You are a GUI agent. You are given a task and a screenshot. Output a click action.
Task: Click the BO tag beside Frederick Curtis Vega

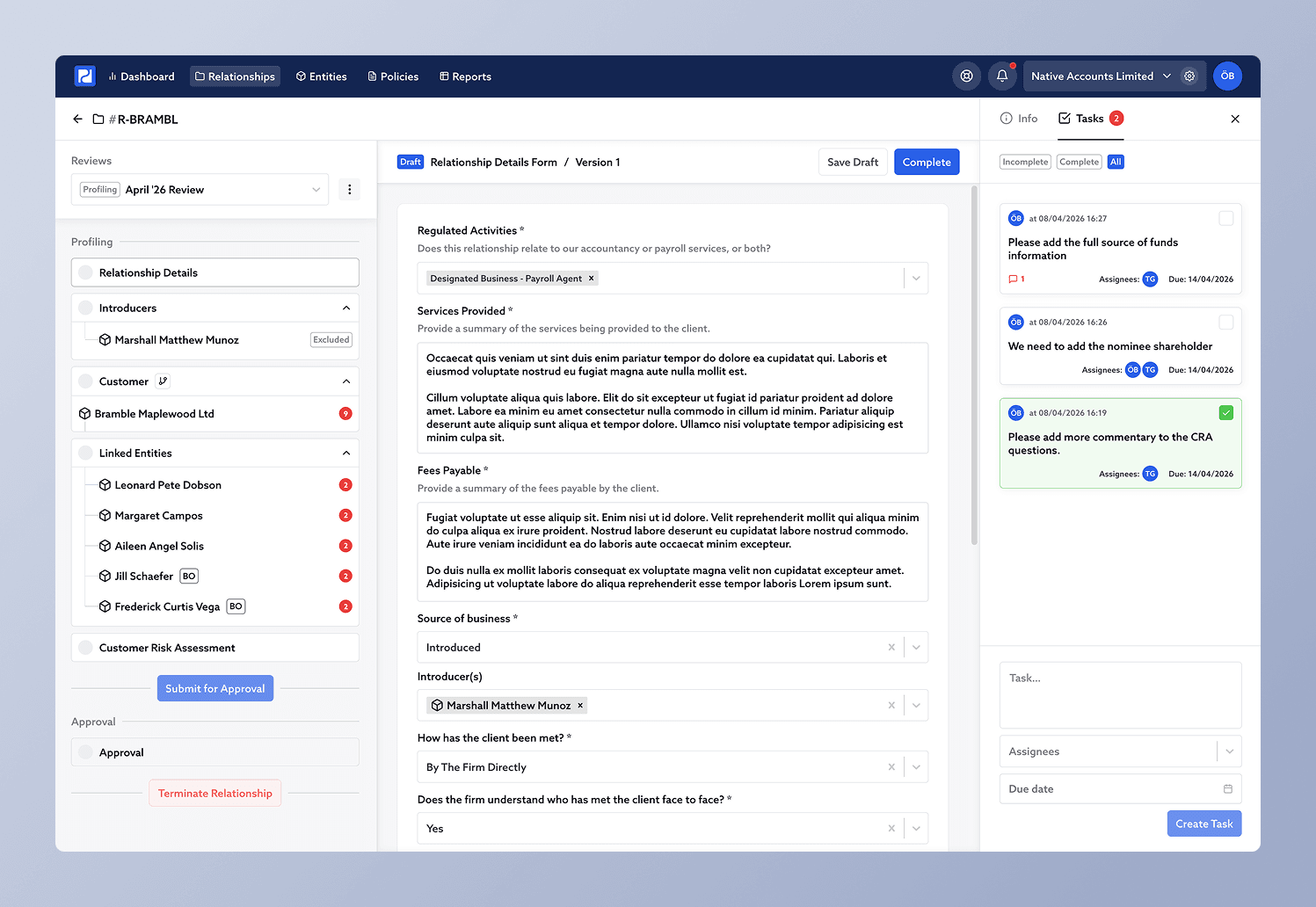tap(236, 606)
